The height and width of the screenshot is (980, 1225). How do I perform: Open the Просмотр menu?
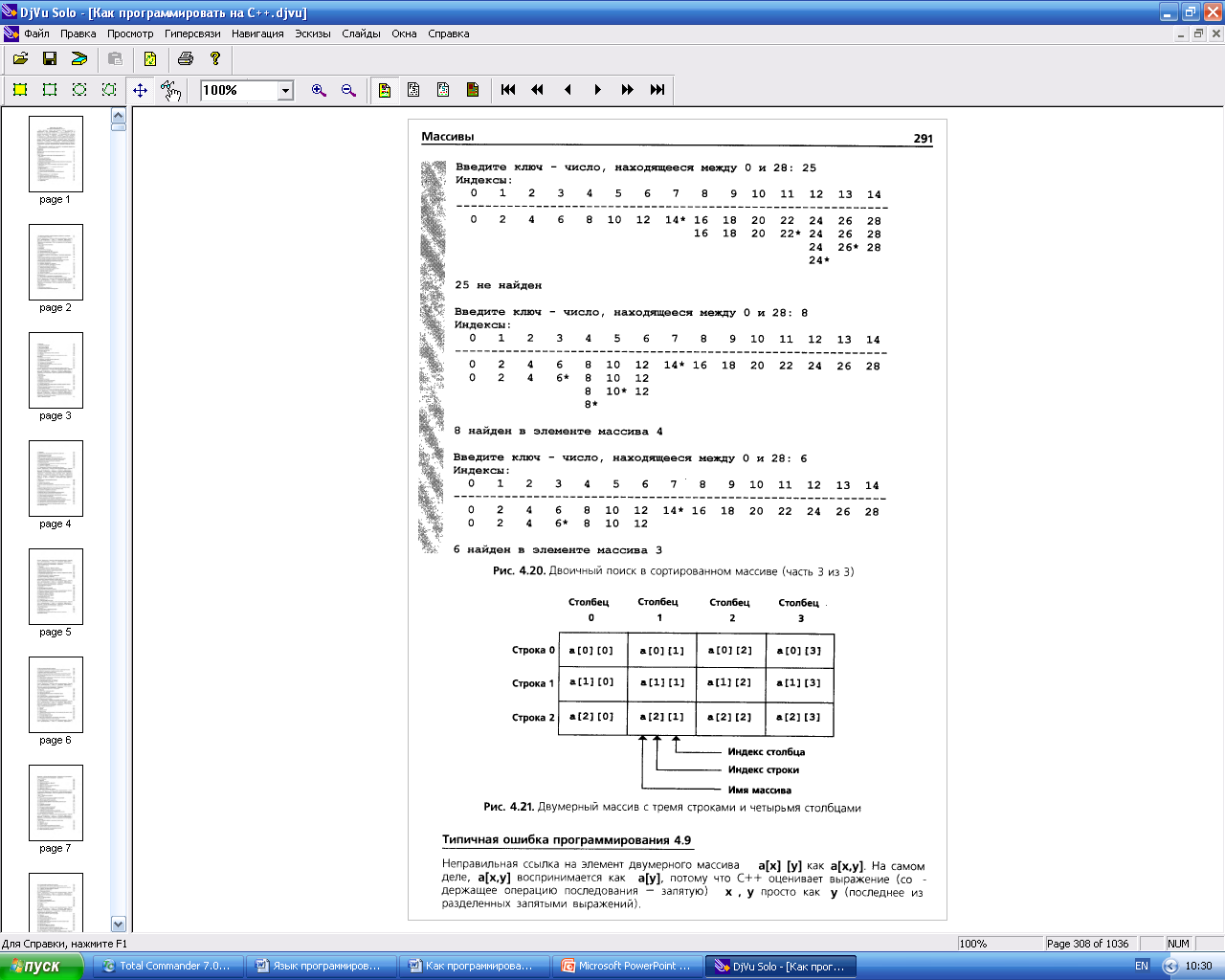coord(130,33)
